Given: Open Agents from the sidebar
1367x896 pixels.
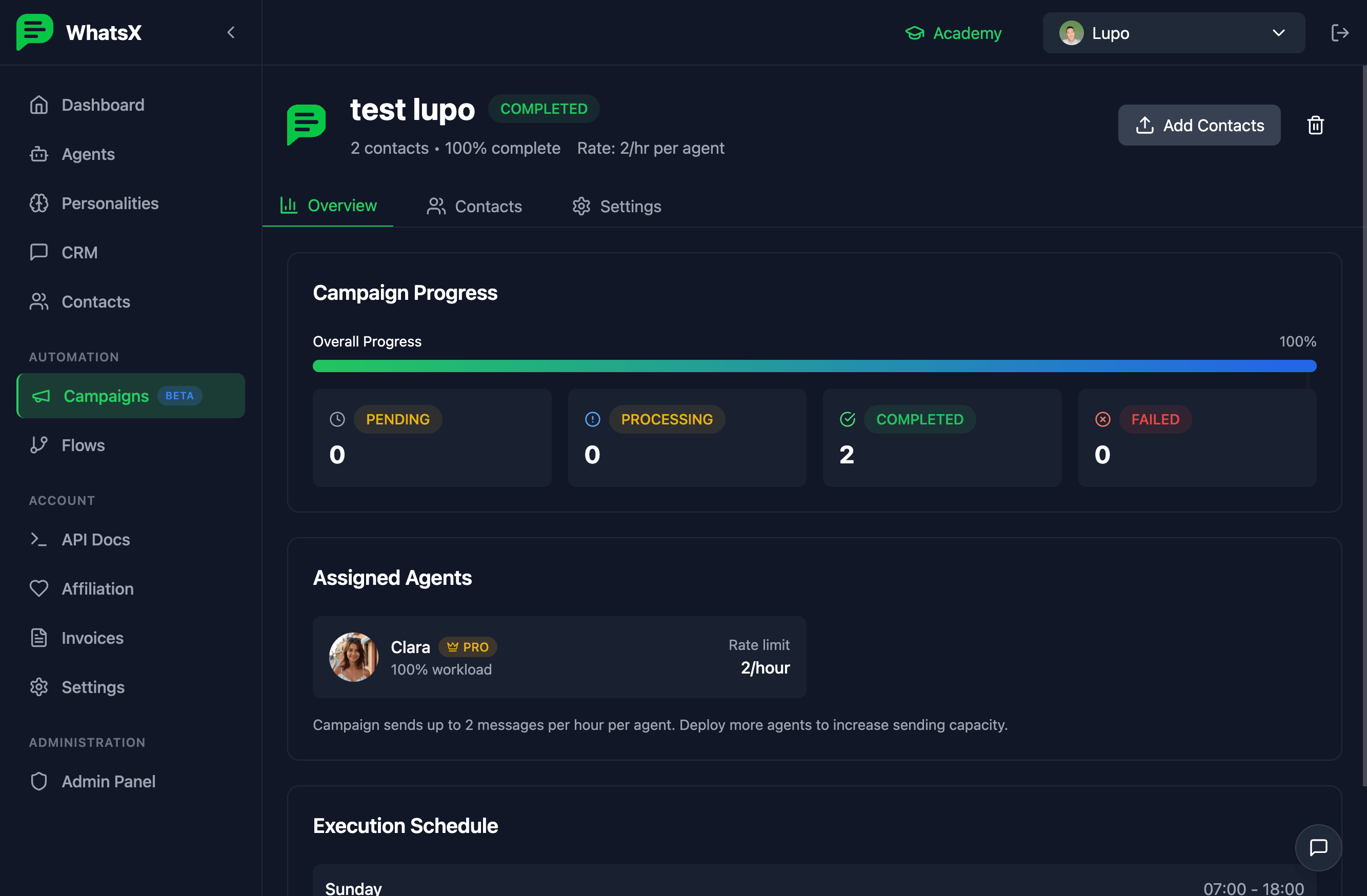Looking at the screenshot, I should click(x=88, y=154).
